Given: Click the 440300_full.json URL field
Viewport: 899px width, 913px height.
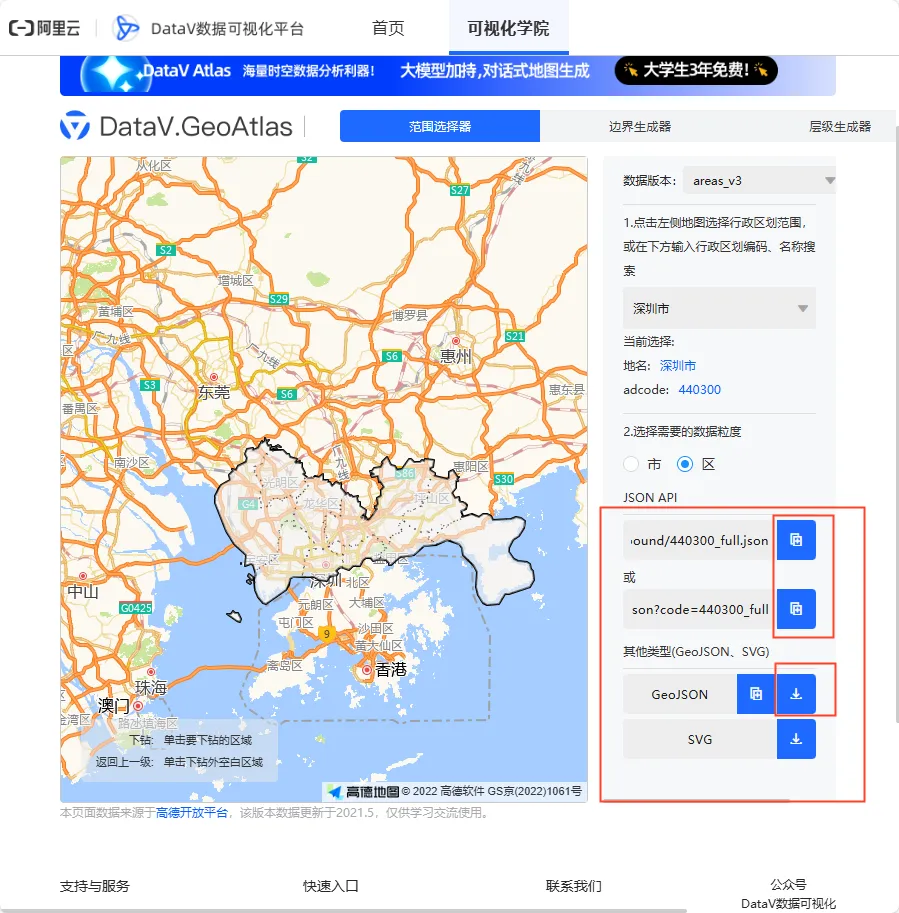Looking at the screenshot, I should point(699,540).
